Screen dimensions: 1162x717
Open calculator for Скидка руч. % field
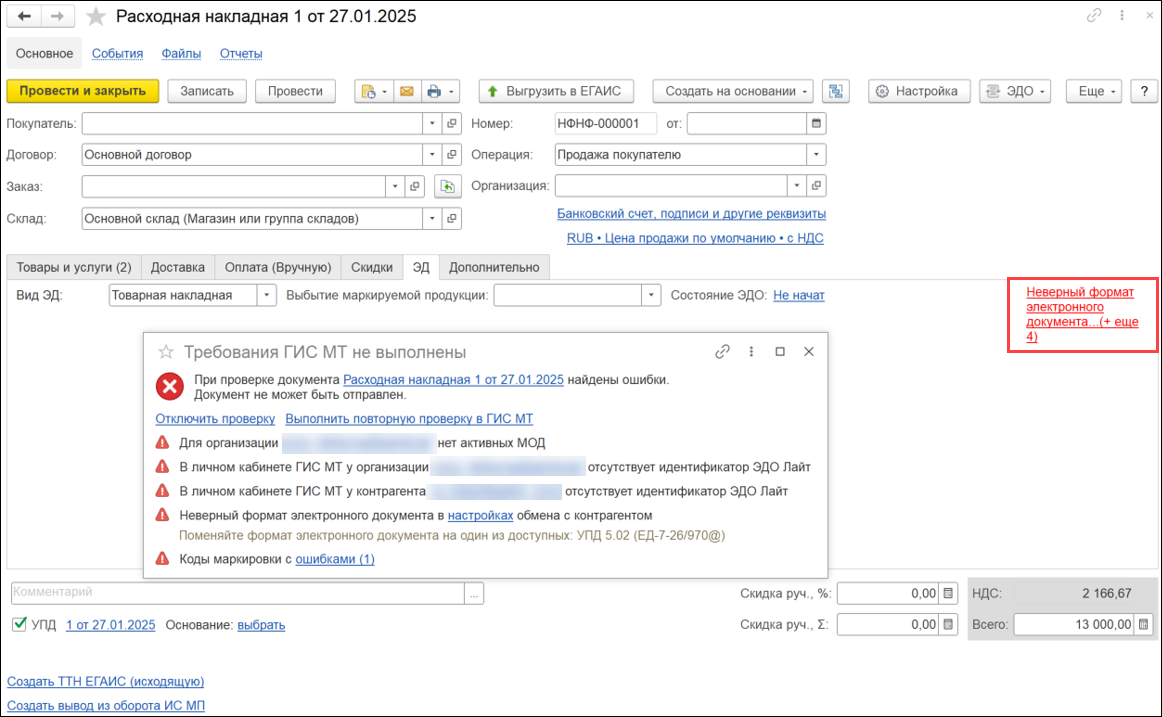point(948,593)
